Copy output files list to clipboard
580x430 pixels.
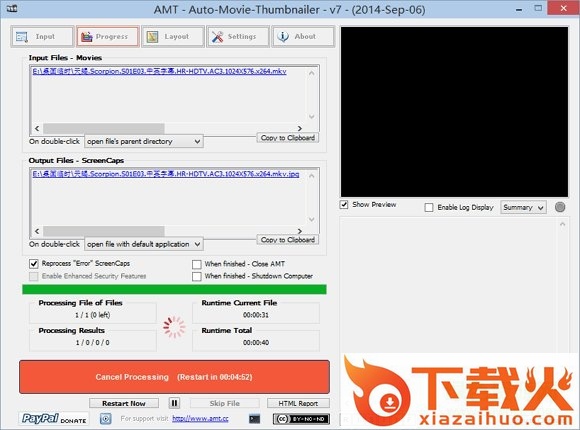[288, 240]
